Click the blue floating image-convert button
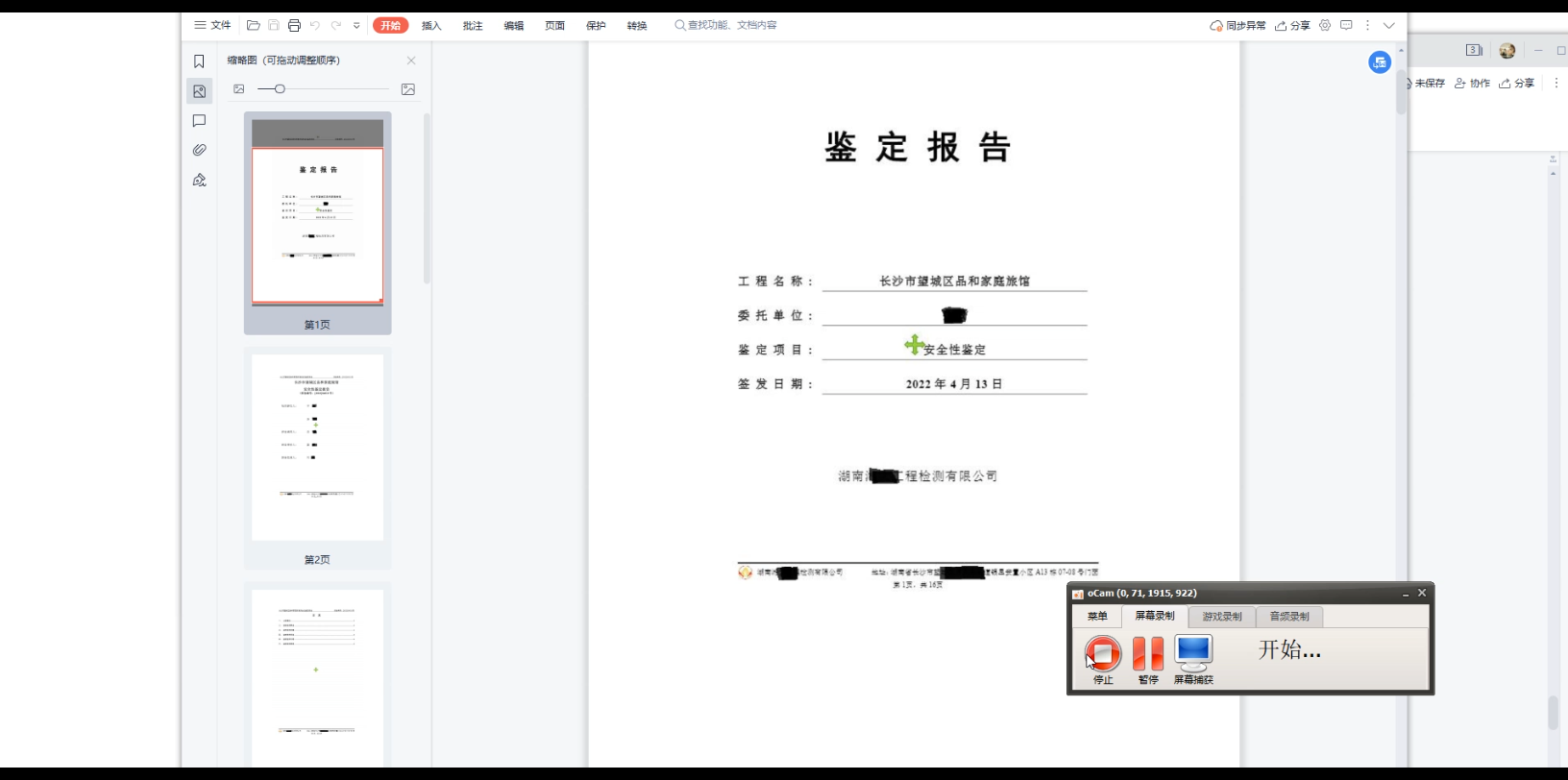Image resolution: width=1568 pixels, height=780 pixels. pyautogui.click(x=1380, y=62)
